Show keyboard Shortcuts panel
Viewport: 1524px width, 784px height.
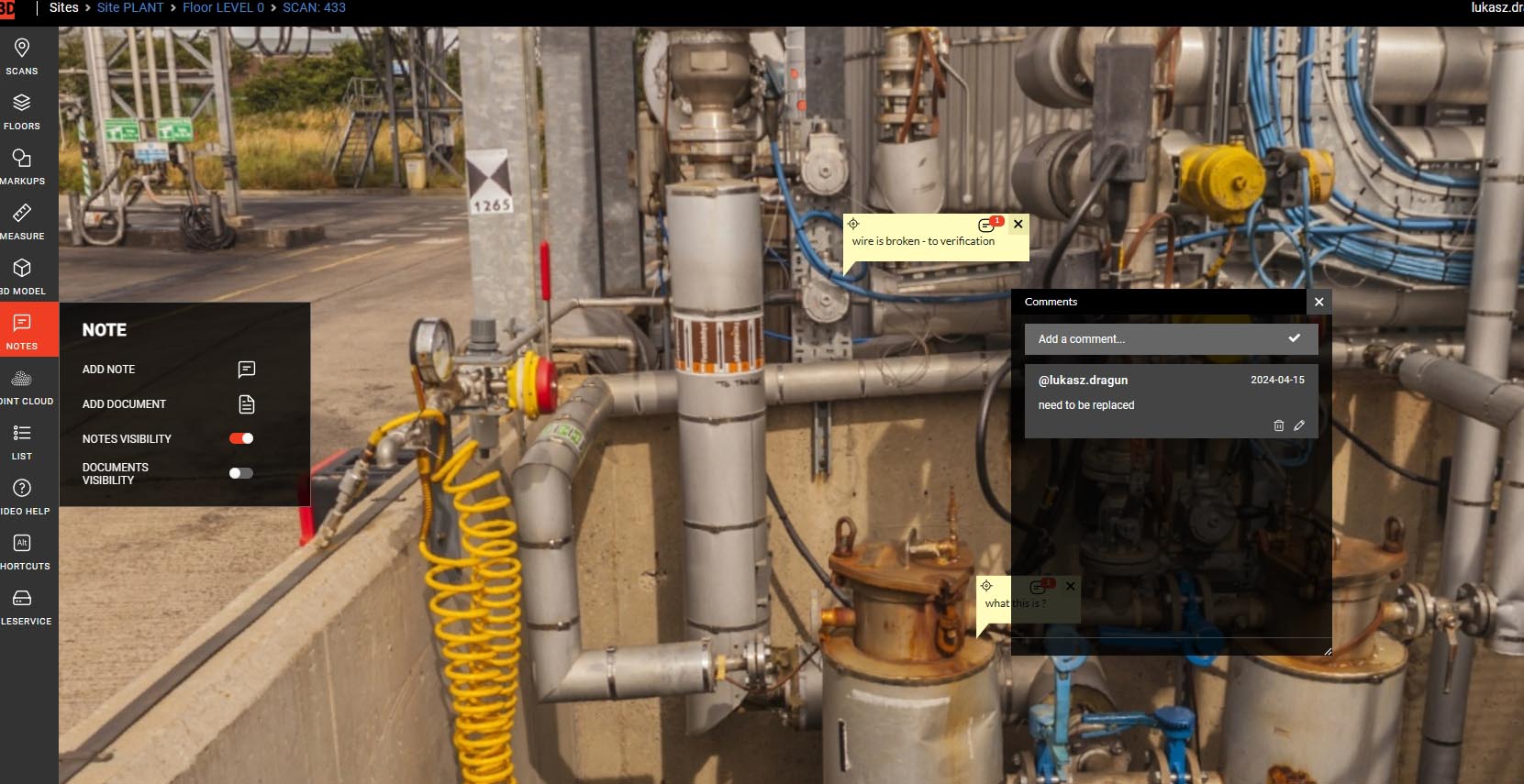(x=22, y=551)
